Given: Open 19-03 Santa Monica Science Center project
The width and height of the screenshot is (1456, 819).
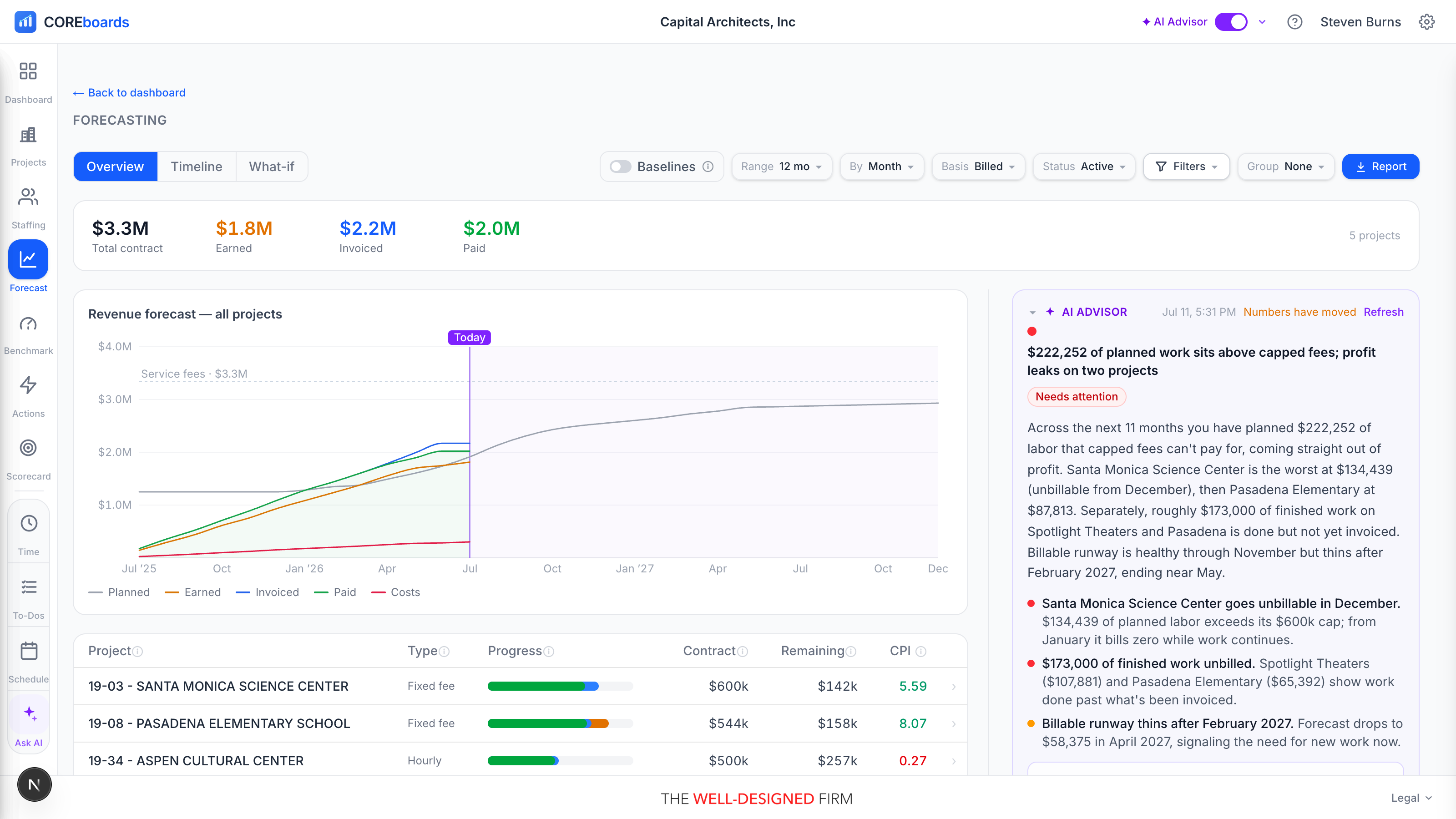Looking at the screenshot, I should point(218,686).
